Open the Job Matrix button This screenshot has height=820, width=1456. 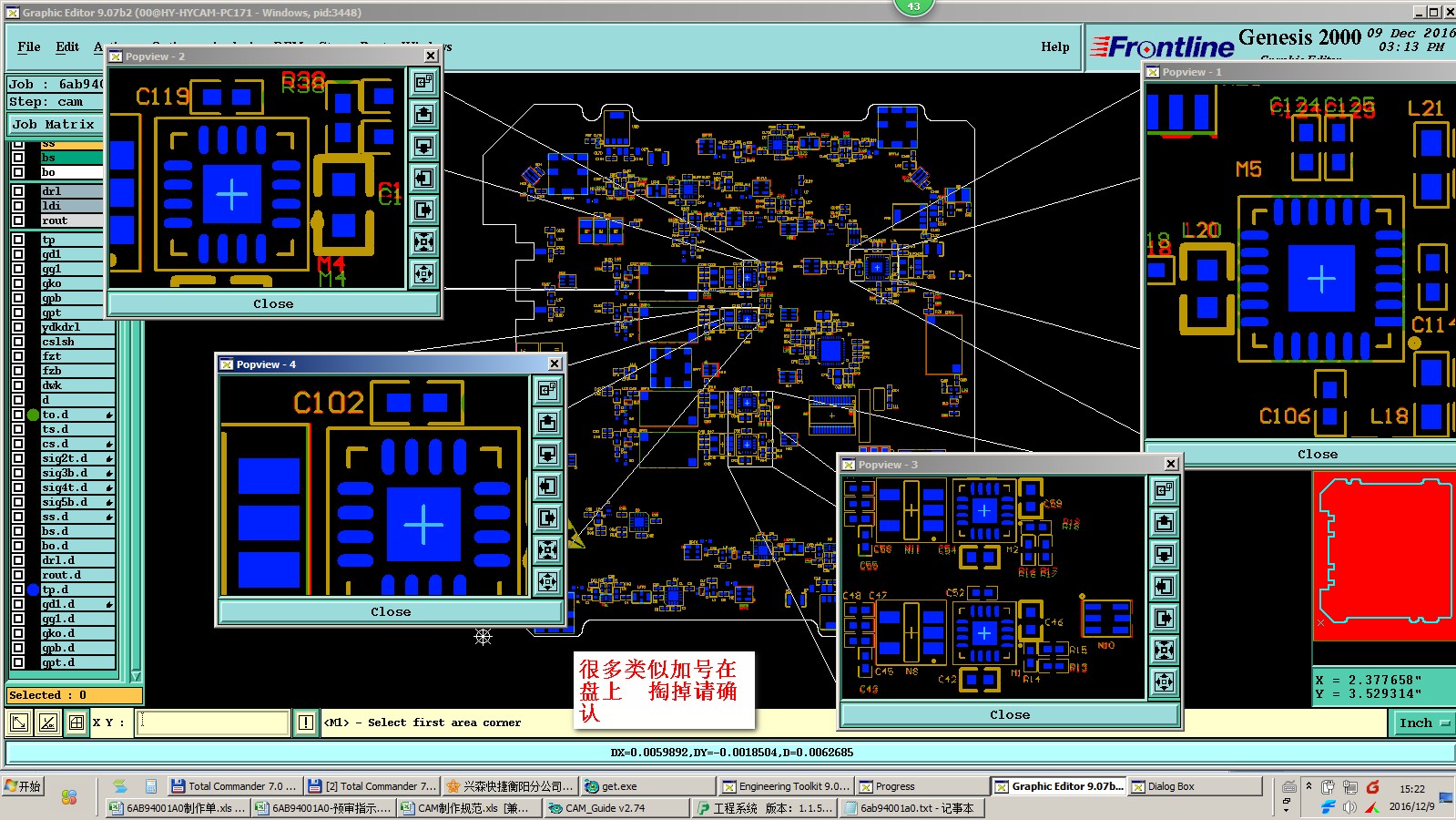tap(55, 124)
